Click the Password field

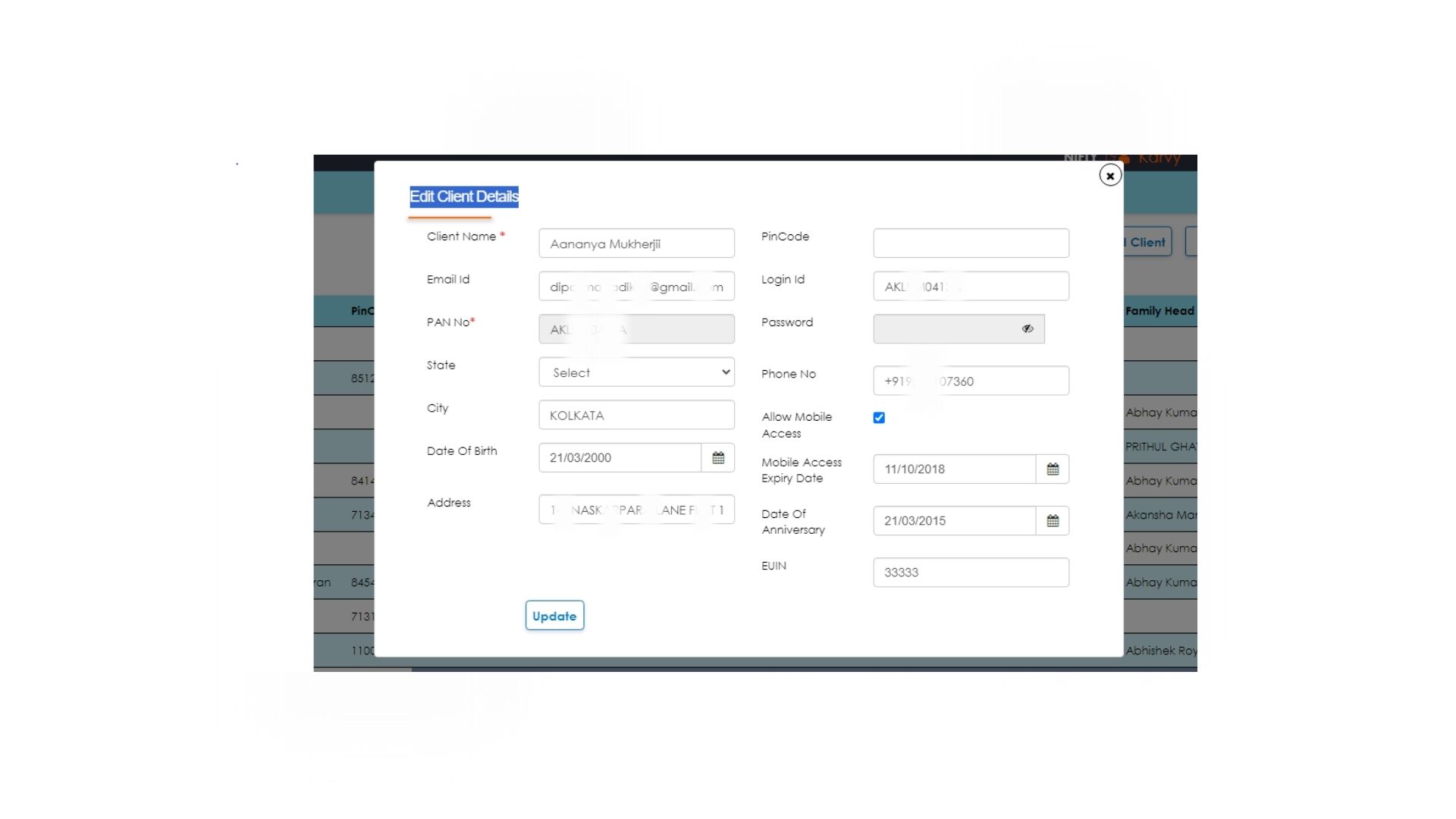[x=959, y=329]
